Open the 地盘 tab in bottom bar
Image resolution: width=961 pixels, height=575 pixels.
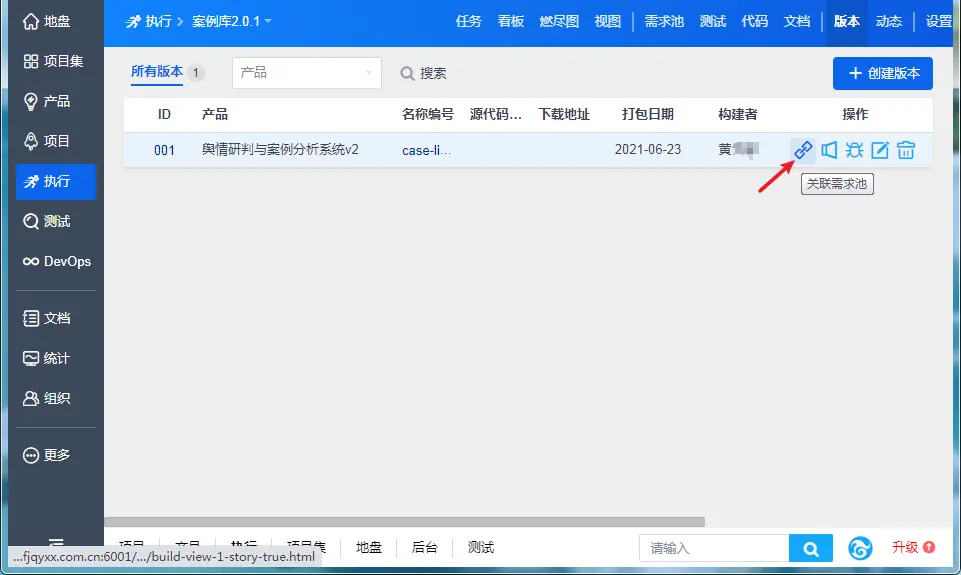point(368,547)
